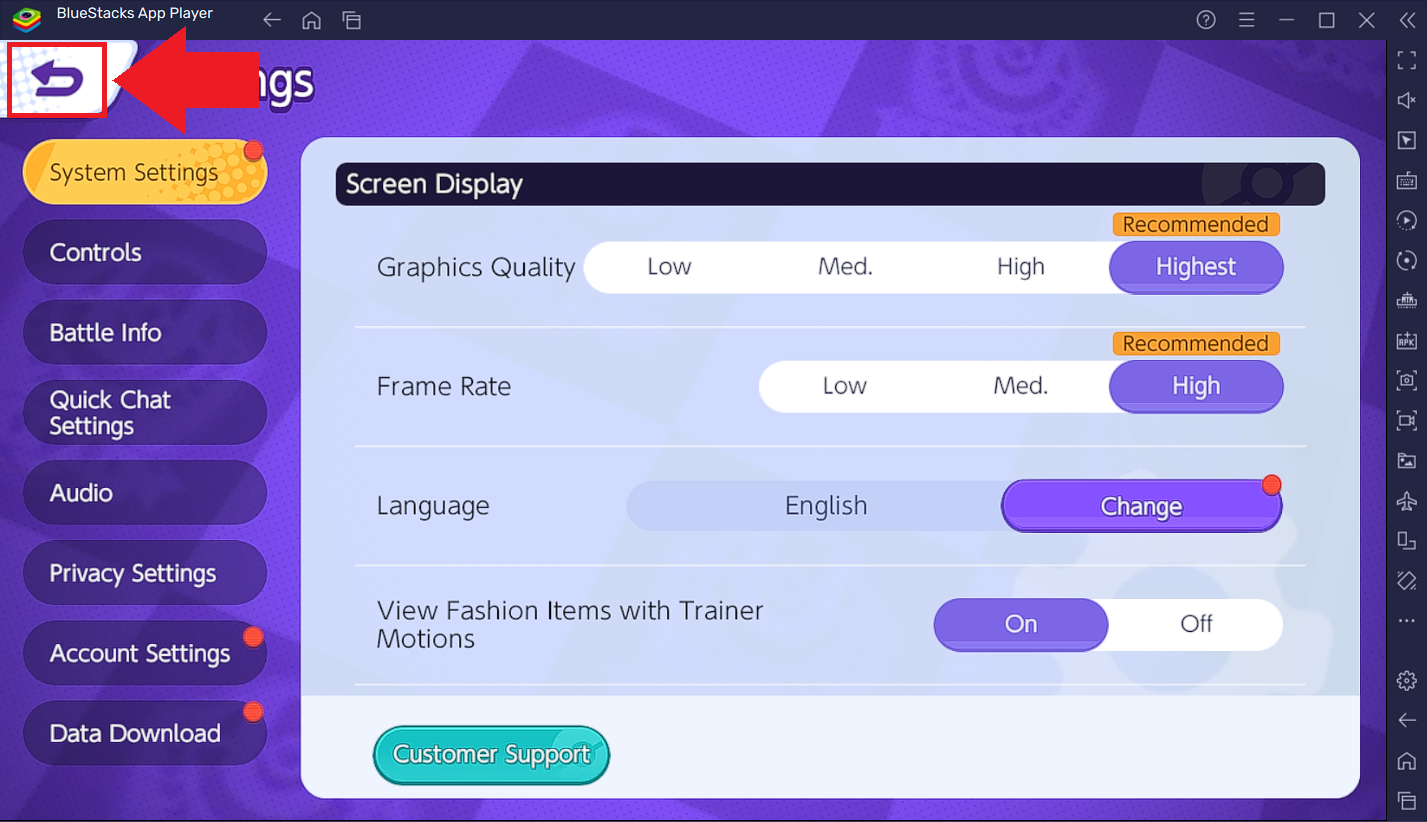Viewport: 1427px width, 822px height.
Task: Set Graphics Quality to Low
Action: pyautogui.click(x=669, y=267)
